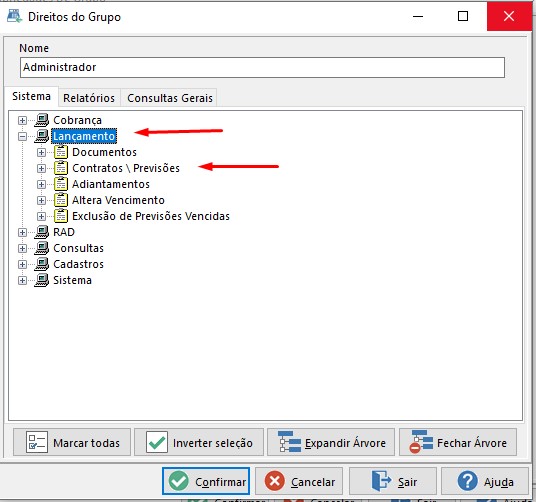Select the Adiantamentos label
Viewport: 536px width, 502px height.
(111, 184)
